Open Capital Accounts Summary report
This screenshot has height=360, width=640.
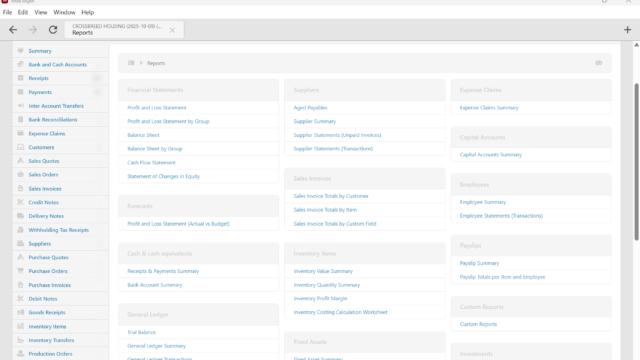[x=491, y=155]
